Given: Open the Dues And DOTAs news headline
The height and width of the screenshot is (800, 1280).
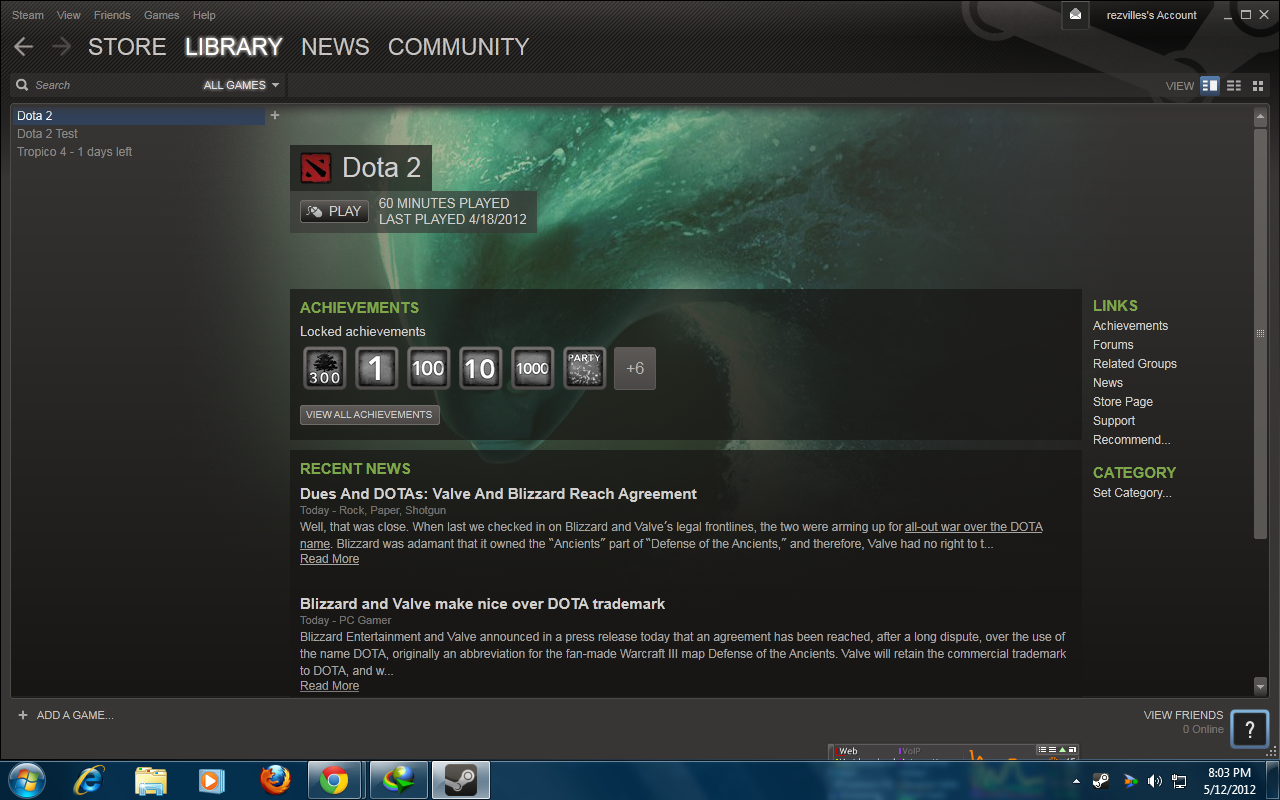Looking at the screenshot, I should (498, 494).
